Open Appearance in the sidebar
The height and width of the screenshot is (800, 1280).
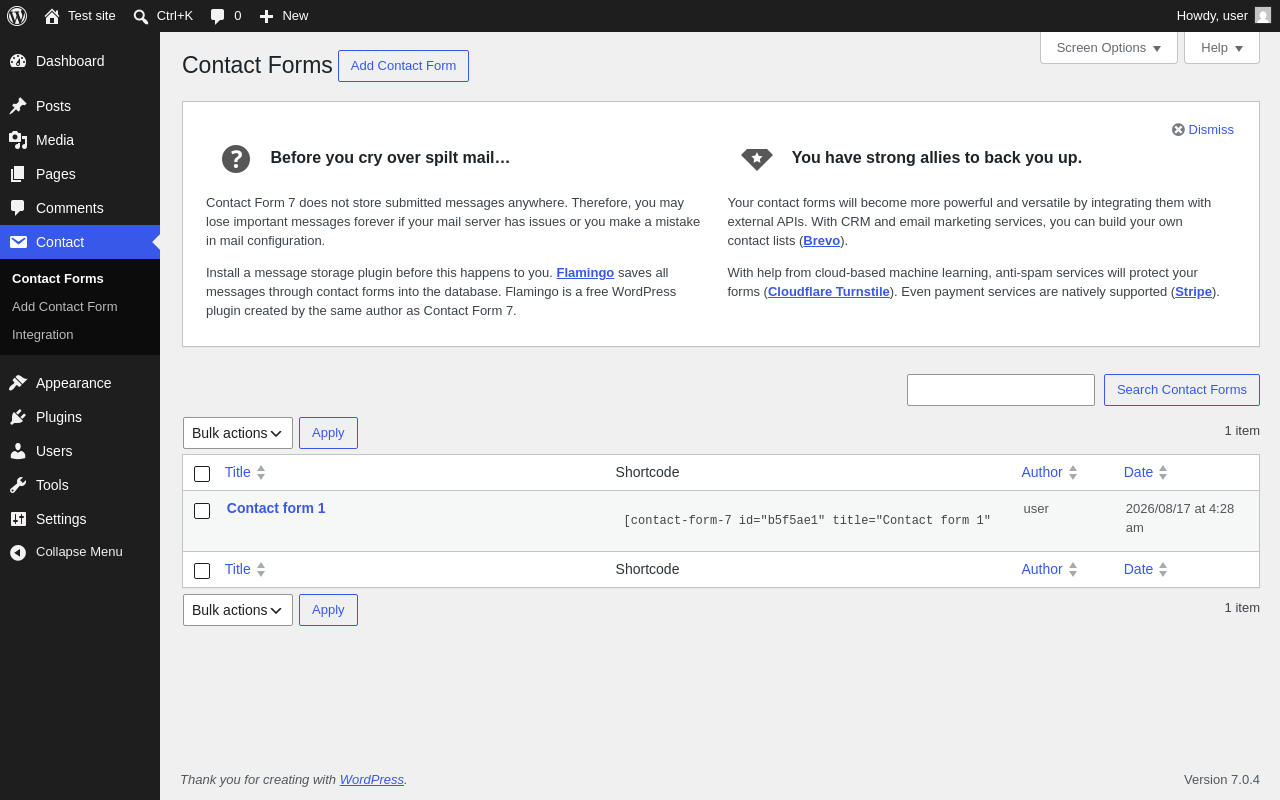80,383
